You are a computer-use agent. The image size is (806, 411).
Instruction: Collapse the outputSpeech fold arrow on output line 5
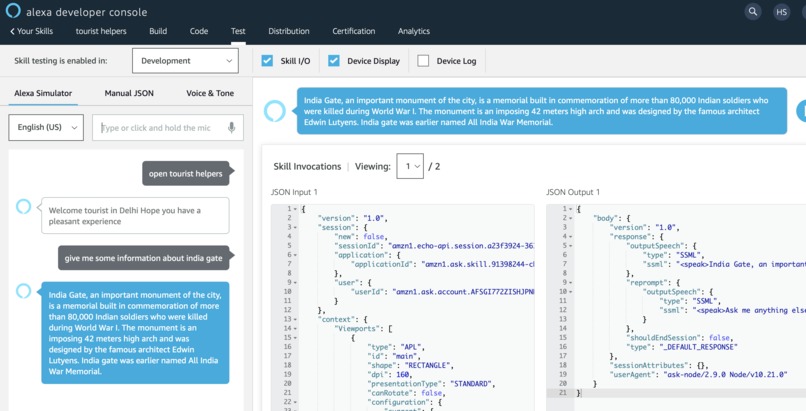(x=571, y=246)
